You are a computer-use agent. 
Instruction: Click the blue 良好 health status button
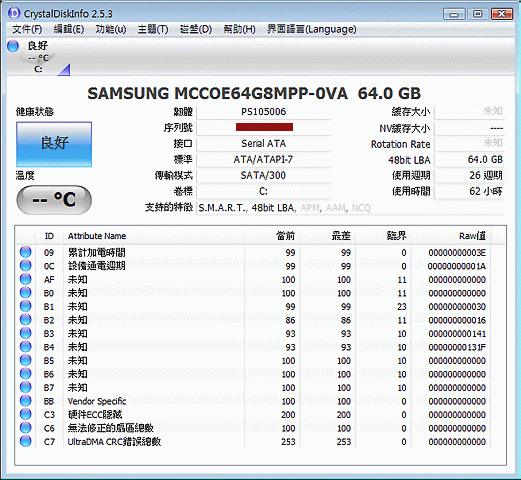[54, 144]
